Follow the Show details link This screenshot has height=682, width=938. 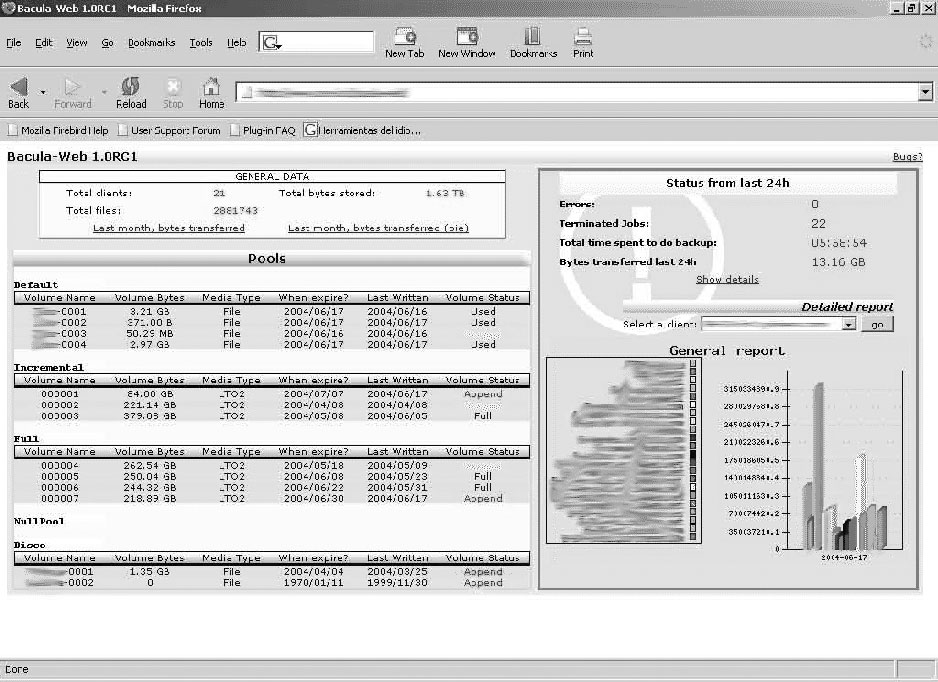point(727,279)
